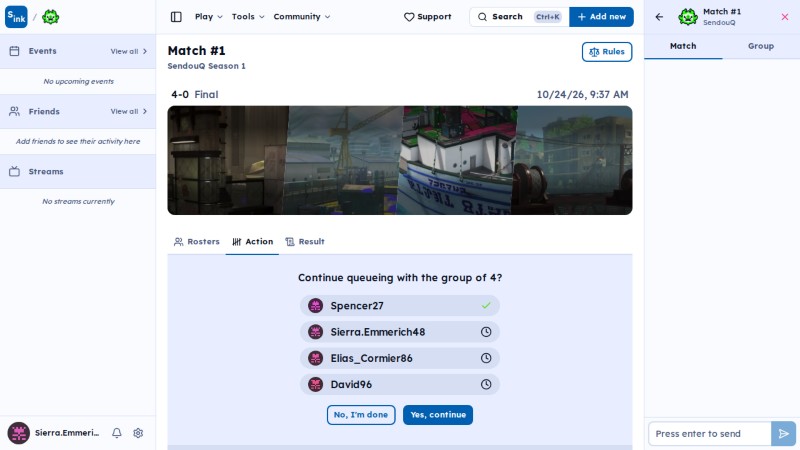Click the back arrow in chat panel
Viewport: 800px width, 450px height.
(659, 17)
